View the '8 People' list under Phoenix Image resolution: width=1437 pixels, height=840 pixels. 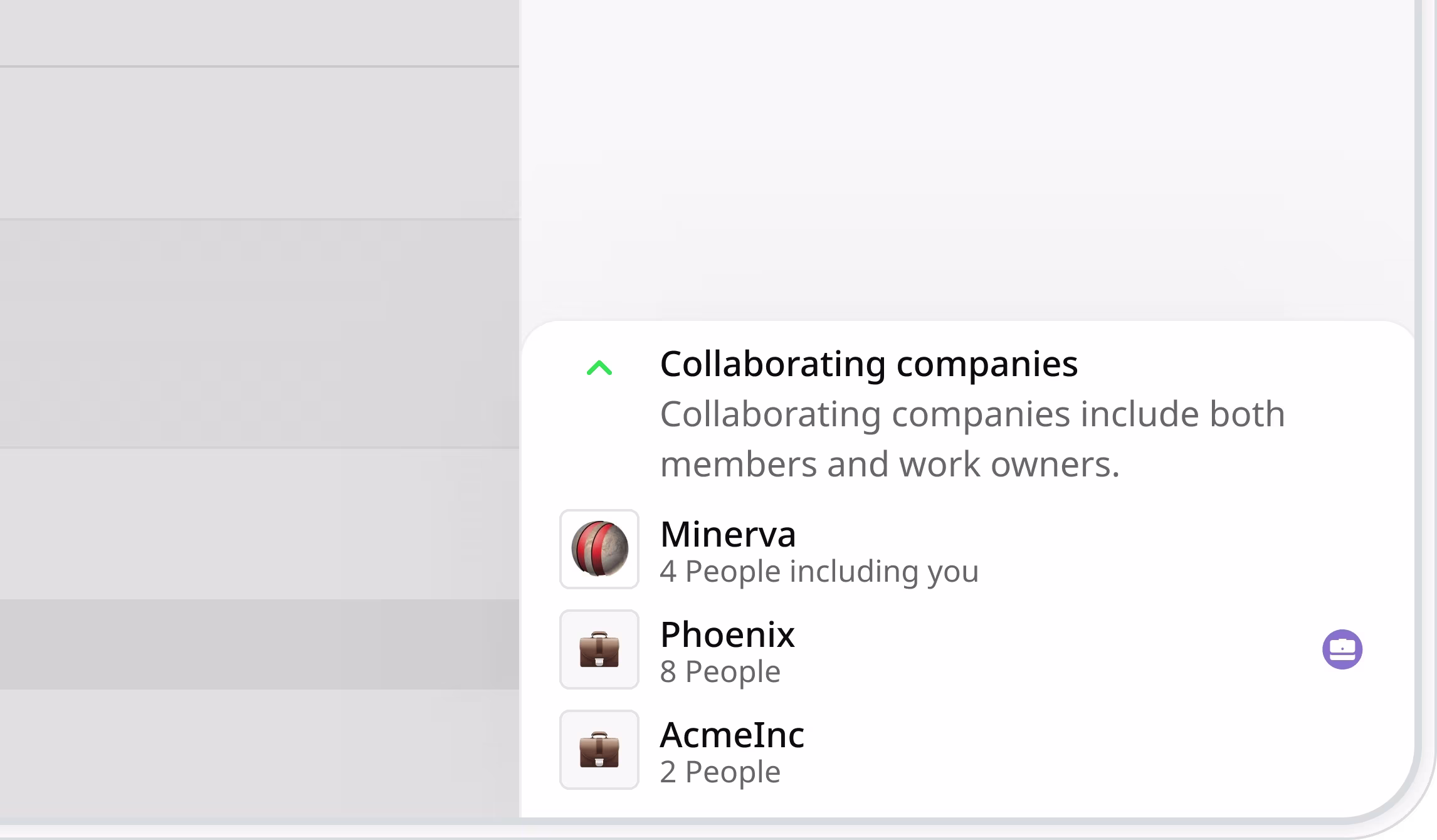(x=720, y=672)
